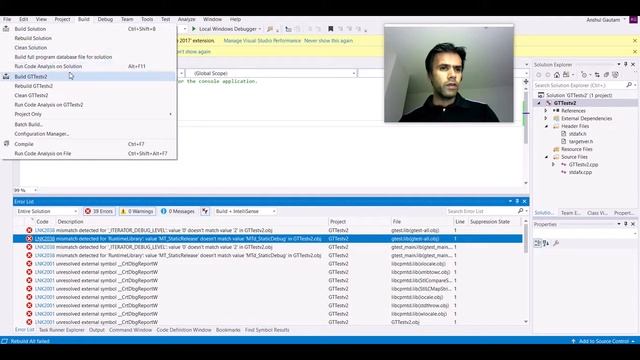This screenshot has width=640, height=360.
Task: Open the 99 % zoom dropdown
Action: point(36,190)
